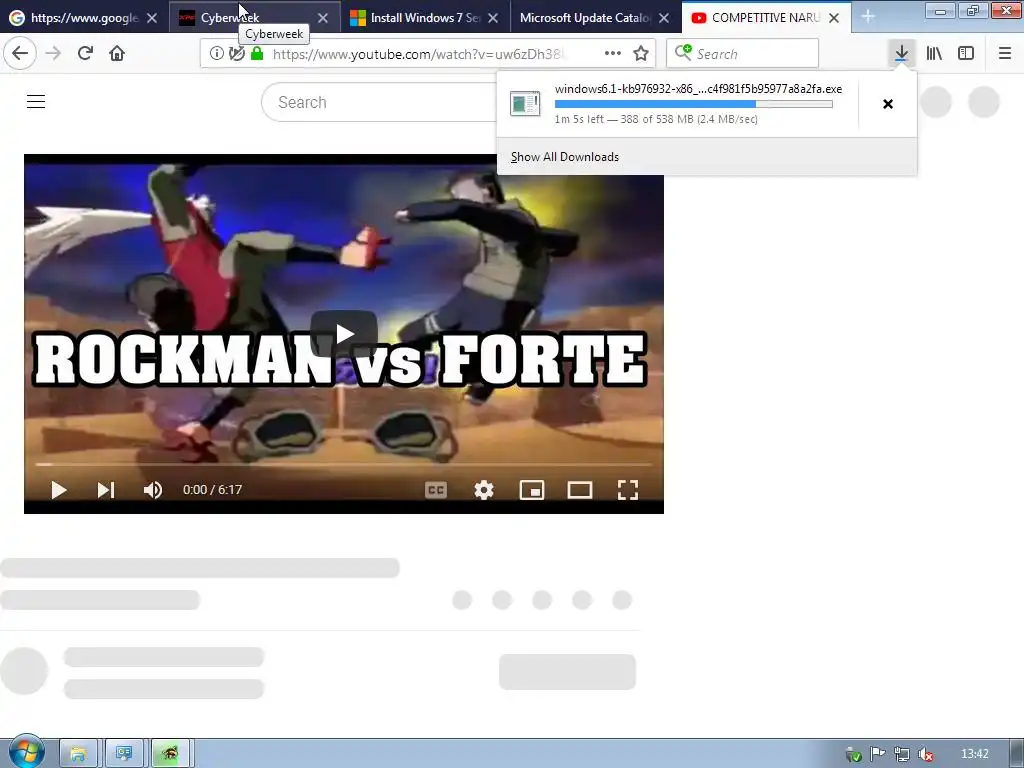Open a new tab with plus button
Image resolution: width=1024 pixels, height=768 pixels.
[867, 16]
